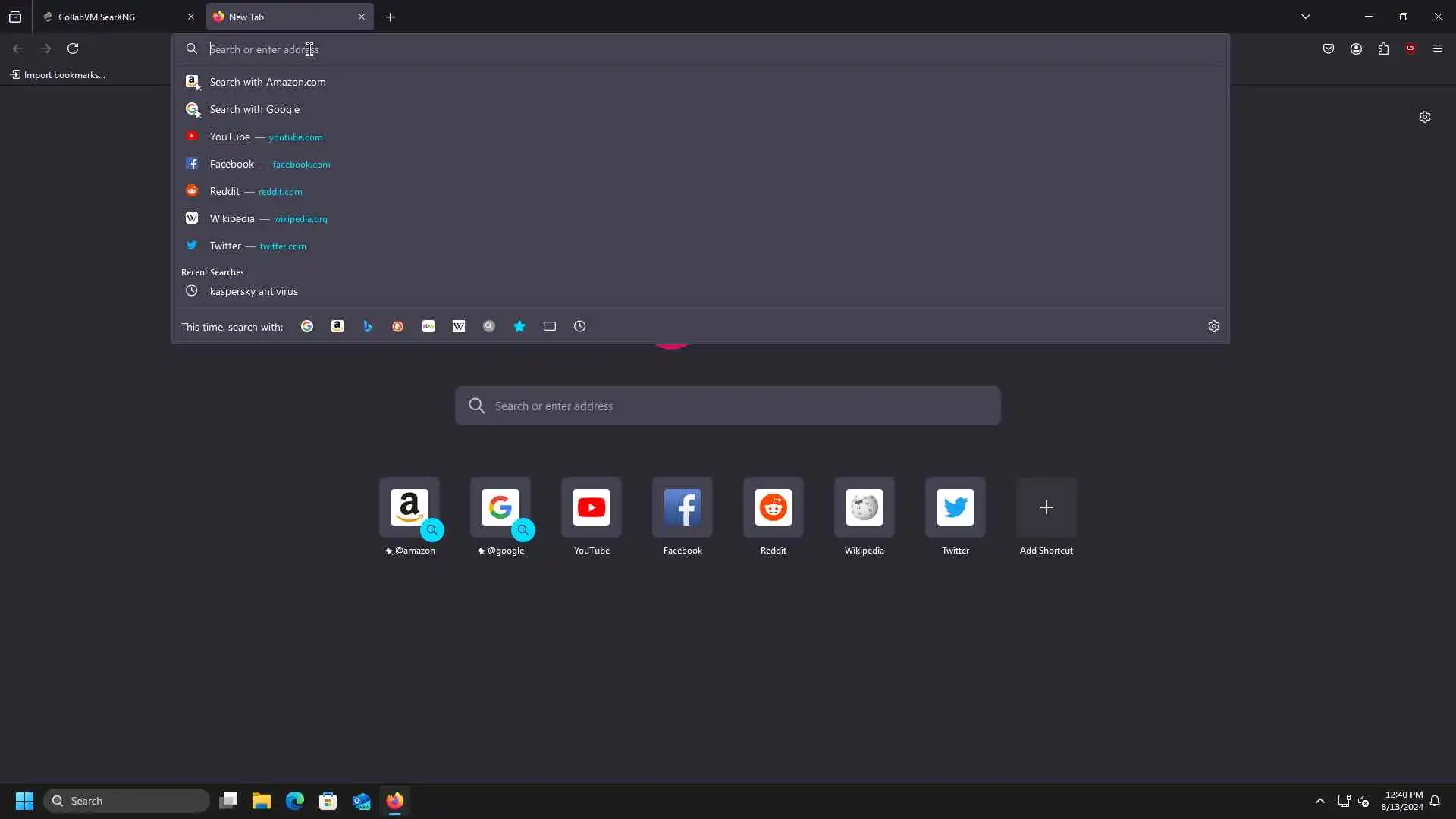The width and height of the screenshot is (1456, 819).
Task: Open the Extensions puzzle icon
Action: (1383, 49)
